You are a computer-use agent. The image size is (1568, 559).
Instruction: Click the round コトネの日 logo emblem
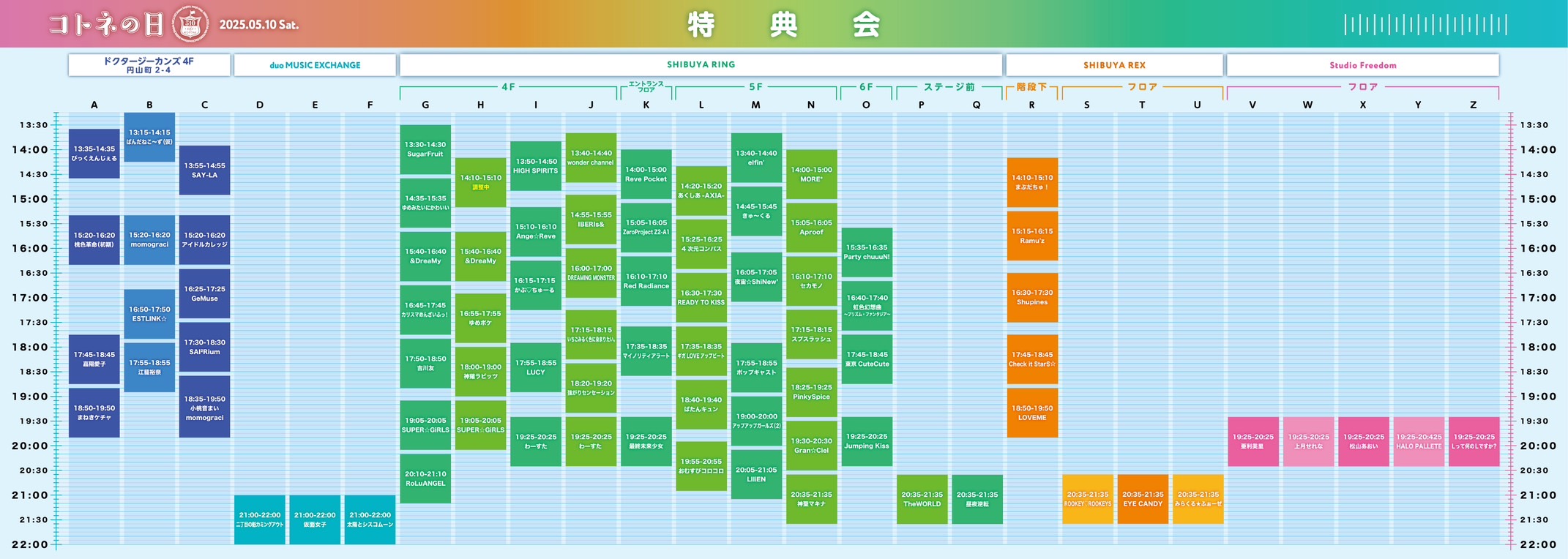click(x=190, y=24)
